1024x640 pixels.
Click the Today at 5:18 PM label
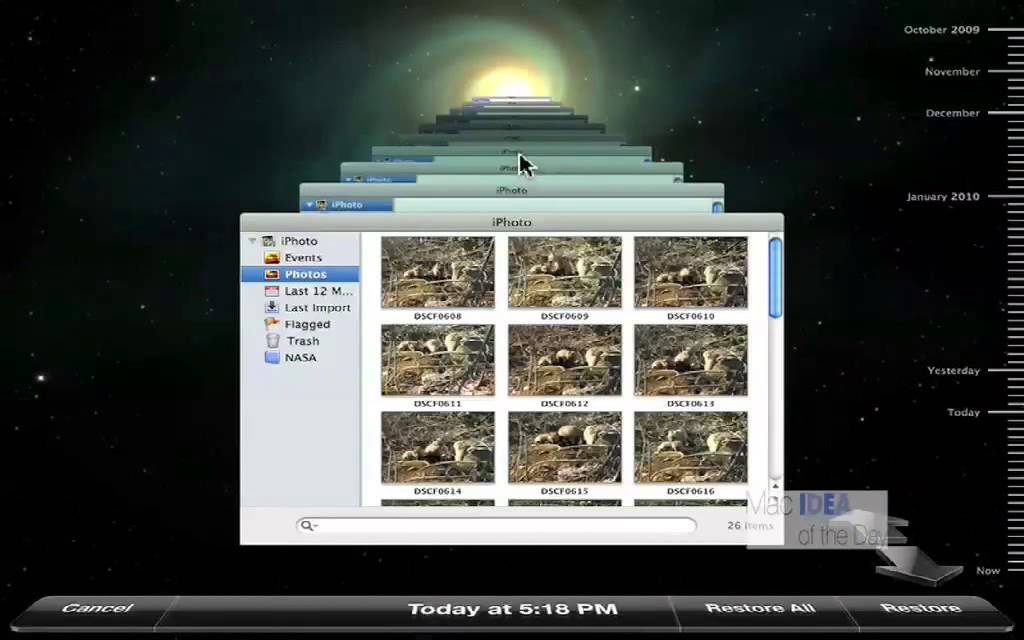pyautogui.click(x=513, y=609)
